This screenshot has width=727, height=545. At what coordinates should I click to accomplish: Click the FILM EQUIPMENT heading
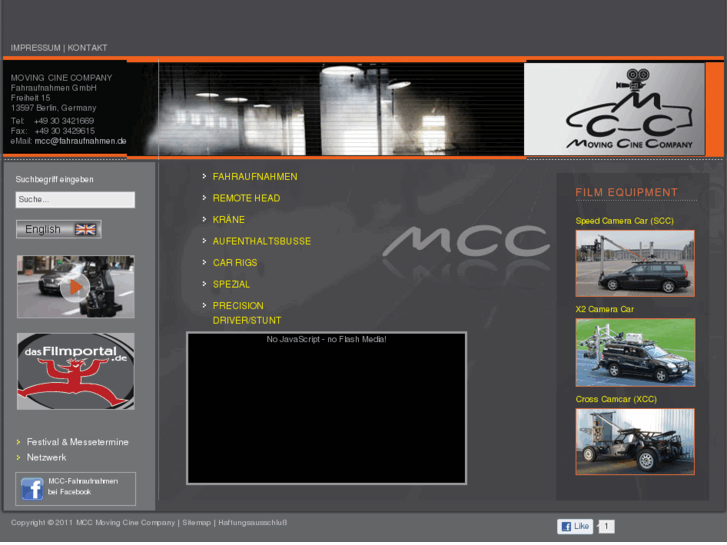click(x=626, y=192)
